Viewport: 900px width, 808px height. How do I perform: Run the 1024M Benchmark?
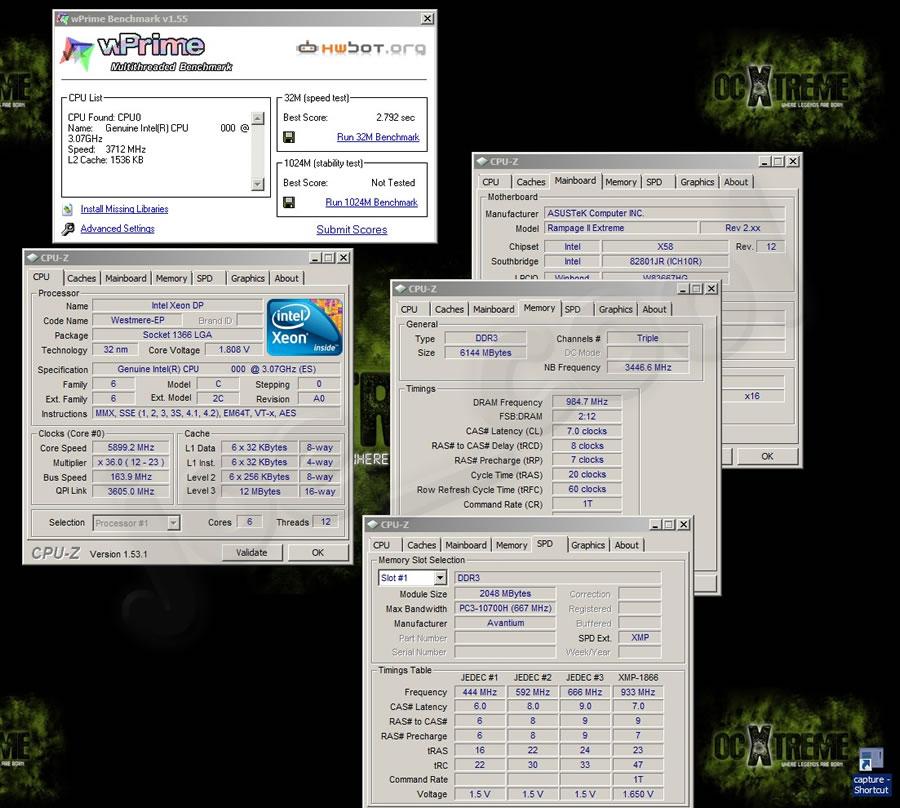[x=371, y=203]
